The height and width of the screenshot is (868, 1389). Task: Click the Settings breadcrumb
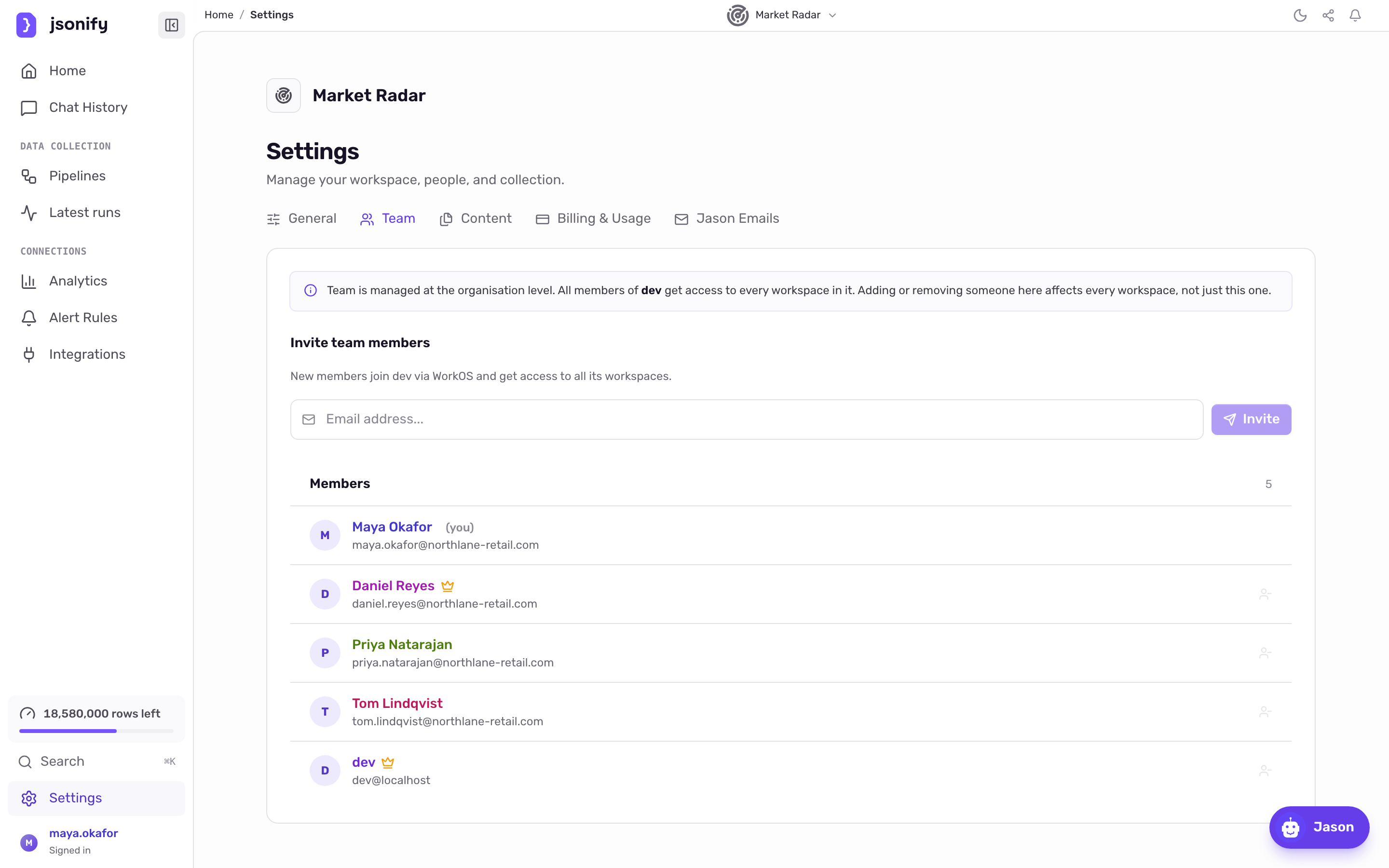click(x=272, y=15)
